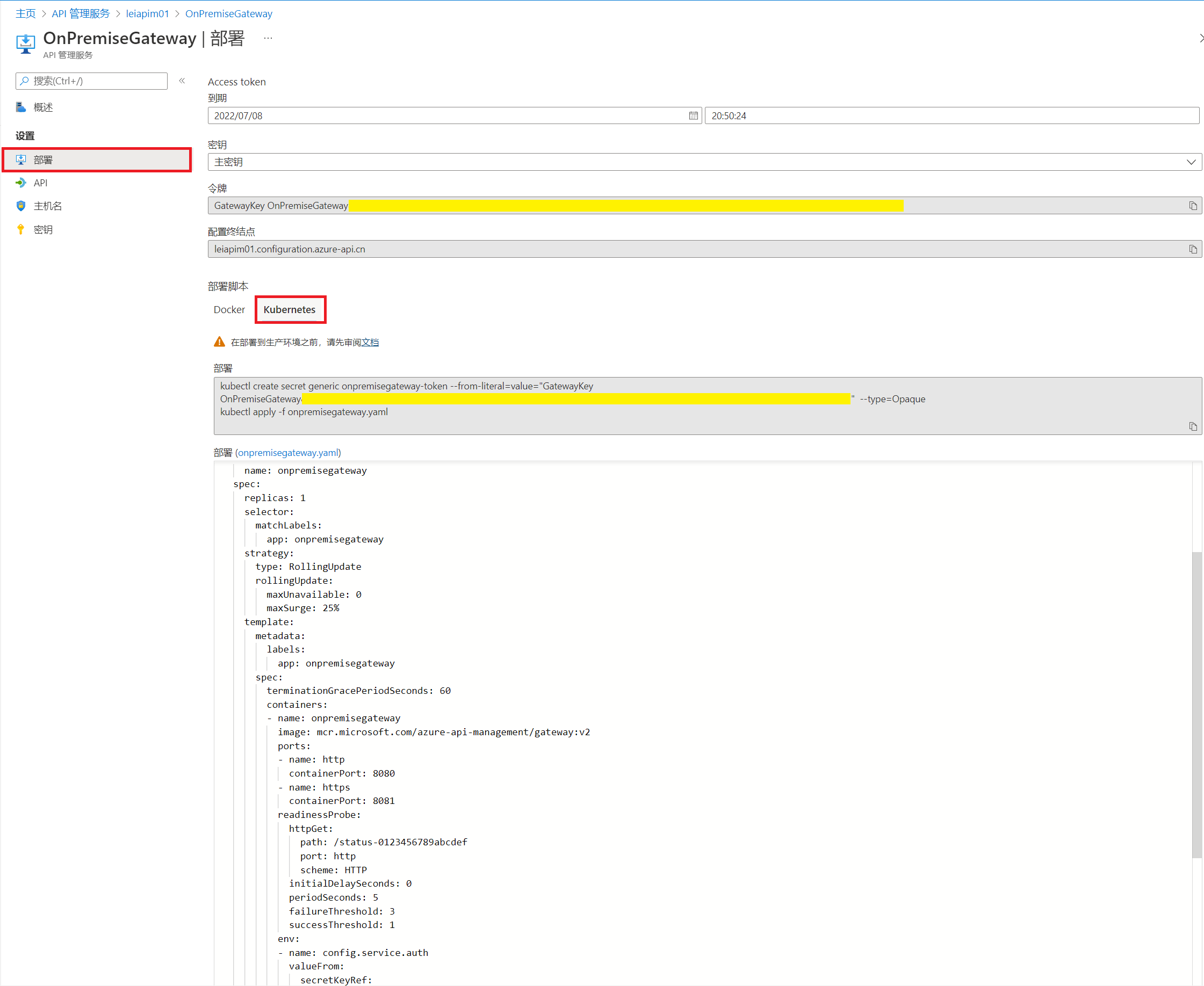This screenshot has width=1204, height=986.
Task: Open the 主机名 hostnames section
Action: [48, 206]
